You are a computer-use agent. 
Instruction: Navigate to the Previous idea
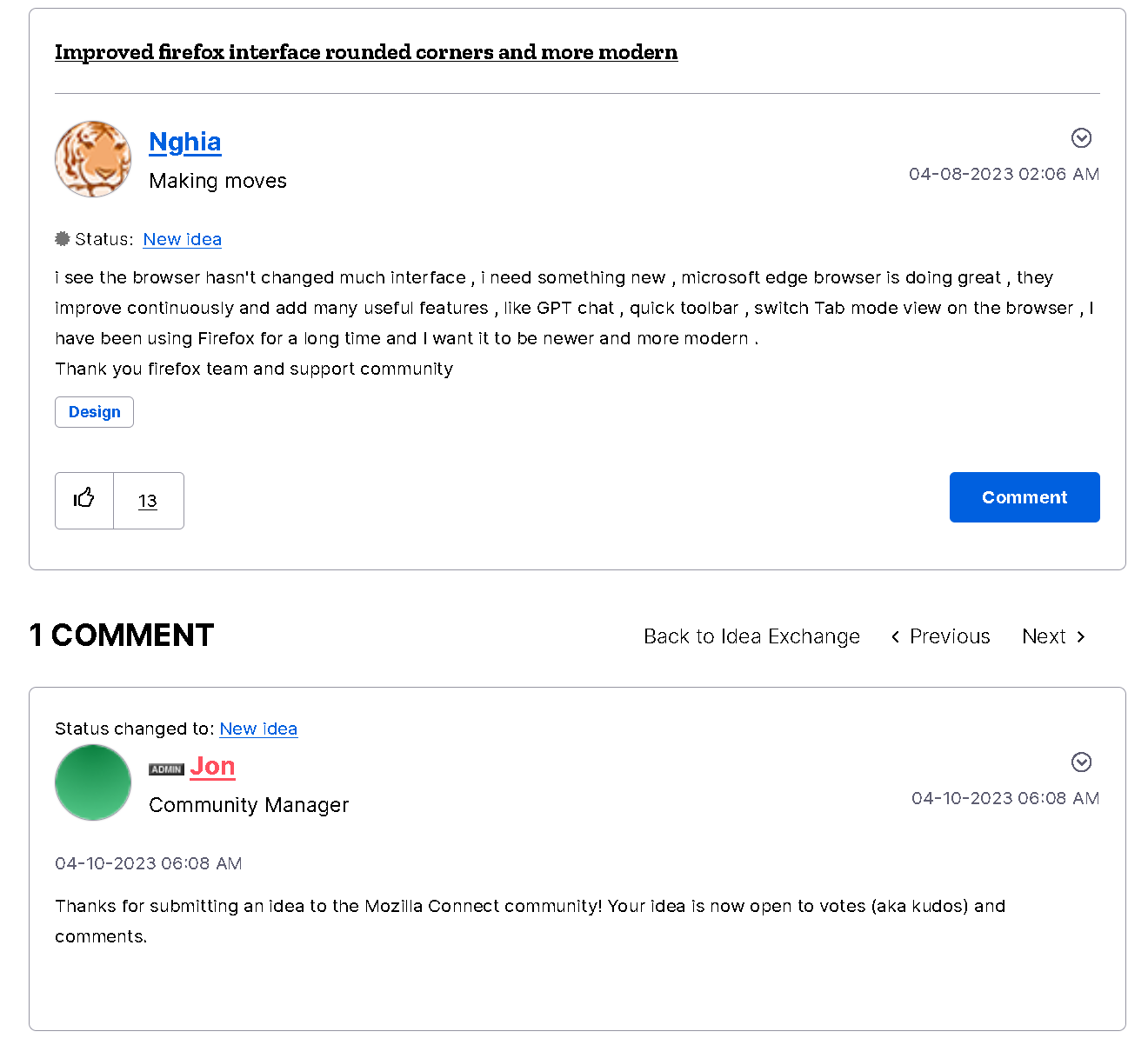pos(941,636)
